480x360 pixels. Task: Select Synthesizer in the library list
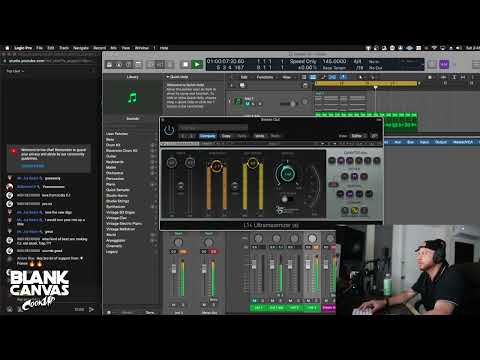pyautogui.click(x=116, y=207)
